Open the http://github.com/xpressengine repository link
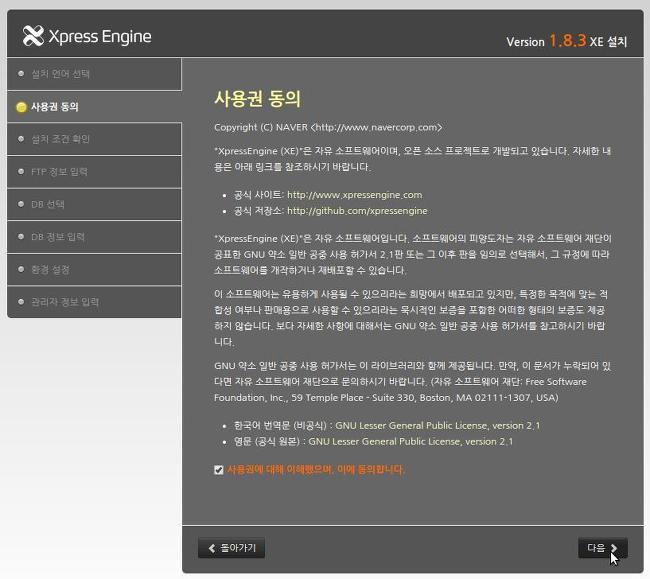This screenshot has height=579, width=650. pyautogui.click(x=357, y=211)
